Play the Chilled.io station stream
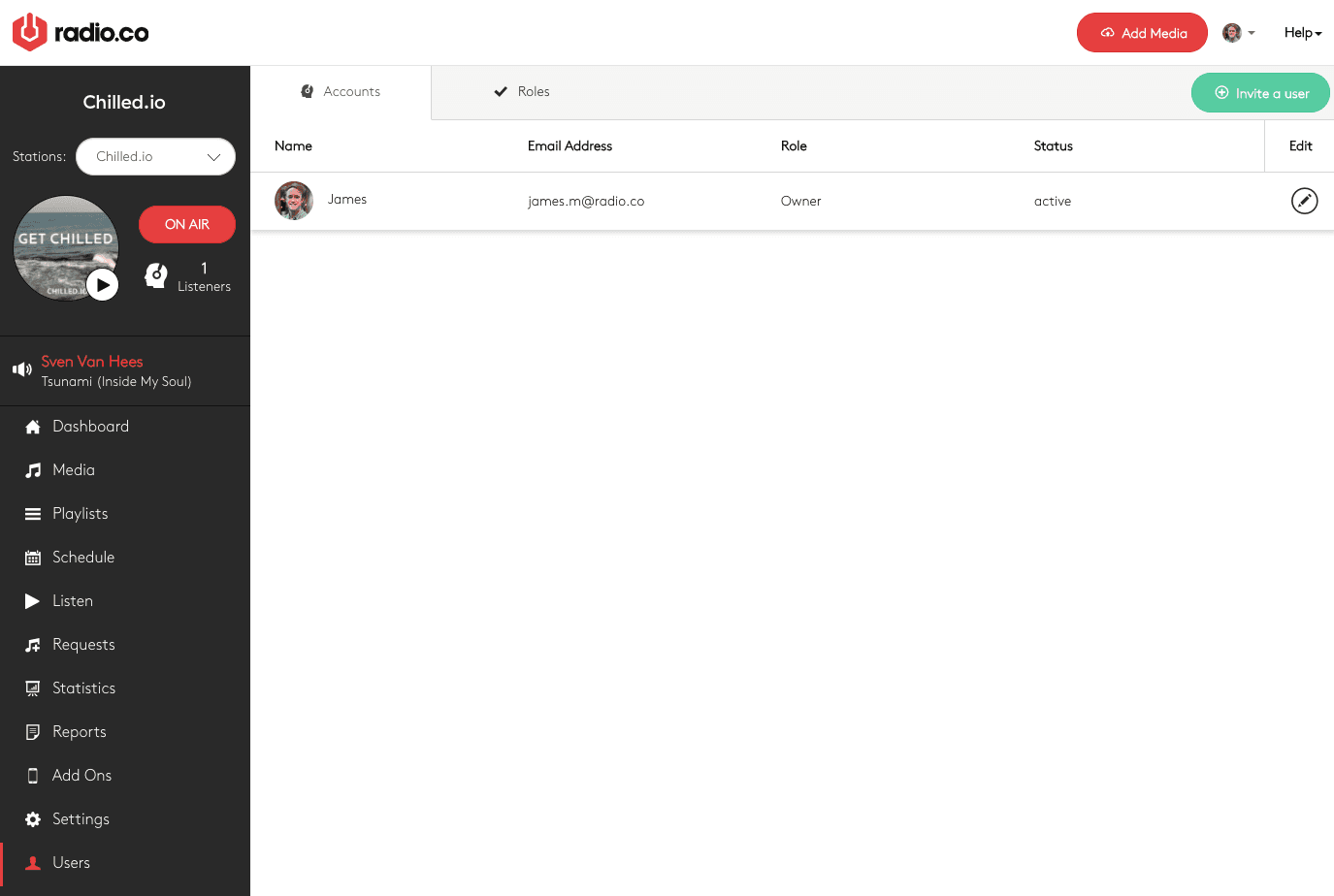1334x896 pixels. (x=103, y=284)
